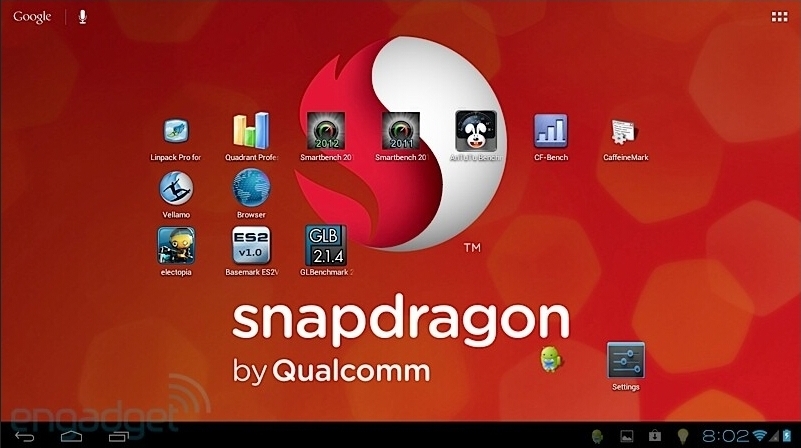The width and height of the screenshot is (801, 448).
Task: Open the shopping bag notification icon
Action: (x=654, y=436)
